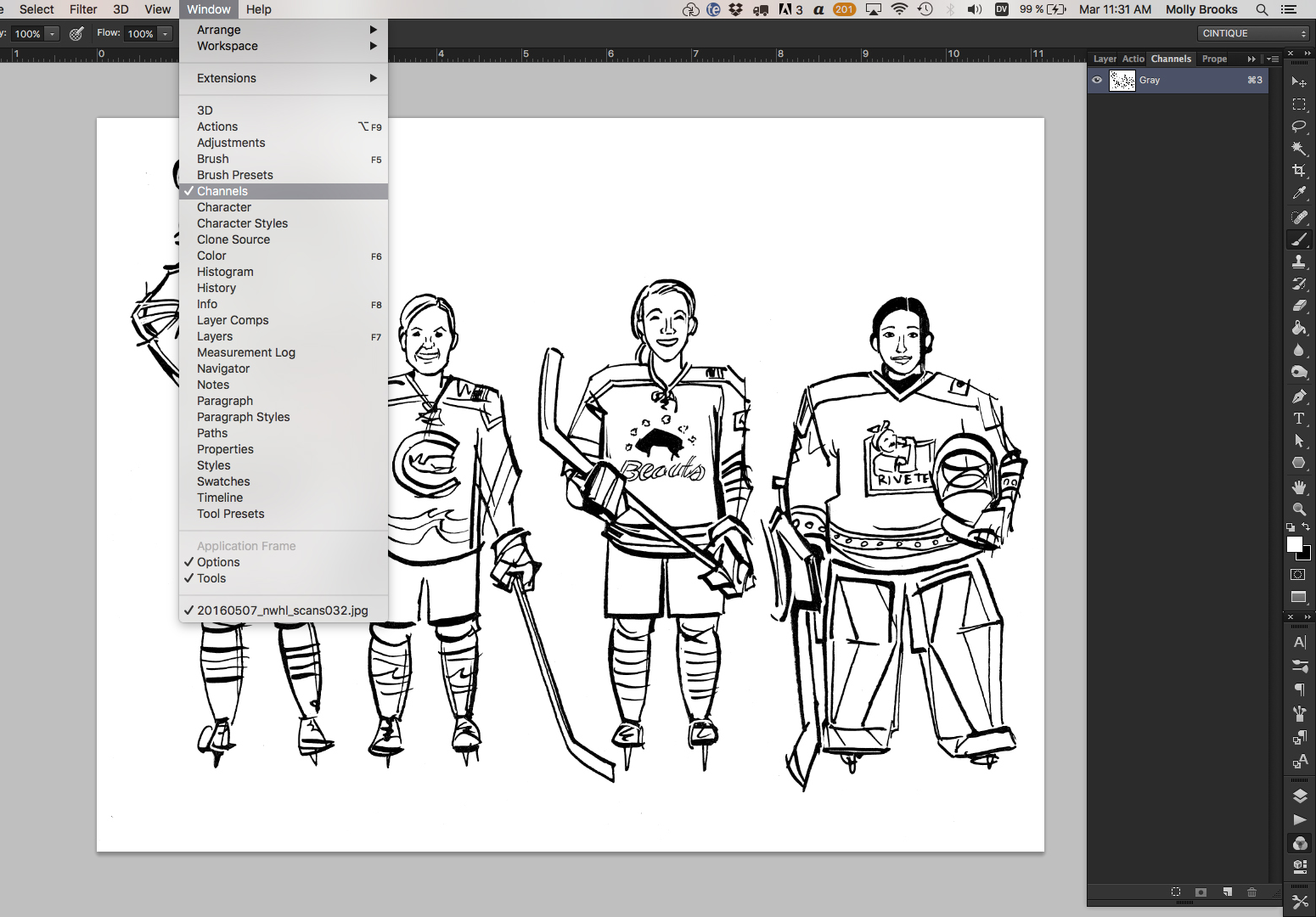1316x917 pixels.
Task: Select the Rectangular Marquee tool
Action: pos(1299,104)
